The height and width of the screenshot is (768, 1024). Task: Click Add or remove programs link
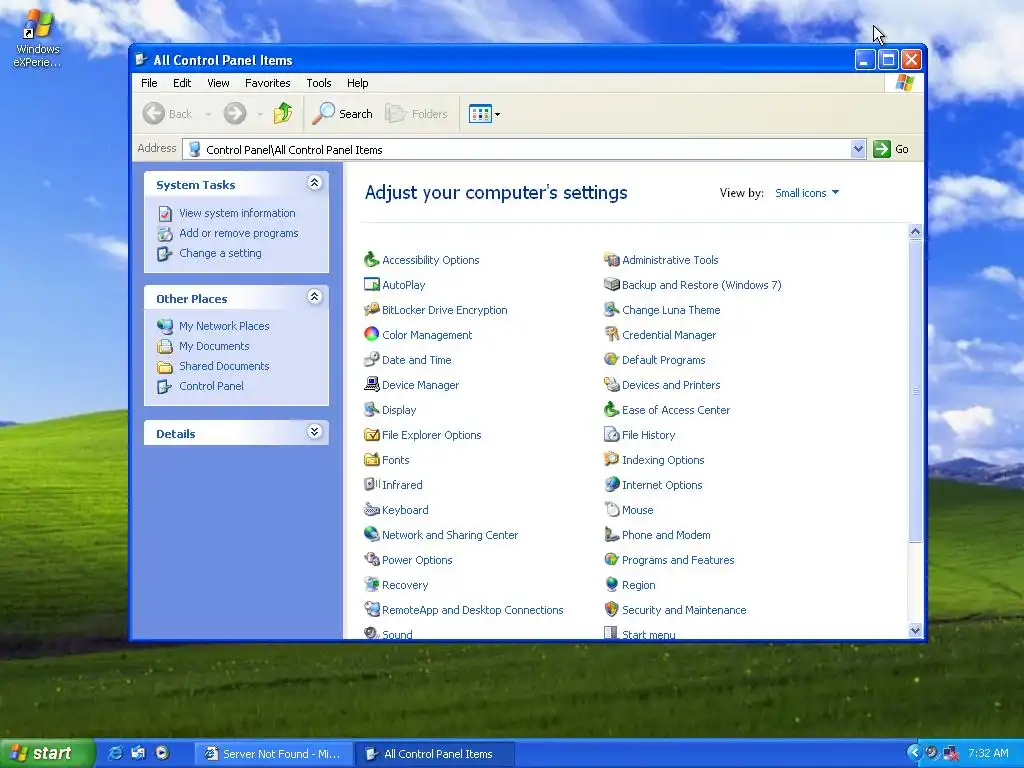[x=238, y=233]
